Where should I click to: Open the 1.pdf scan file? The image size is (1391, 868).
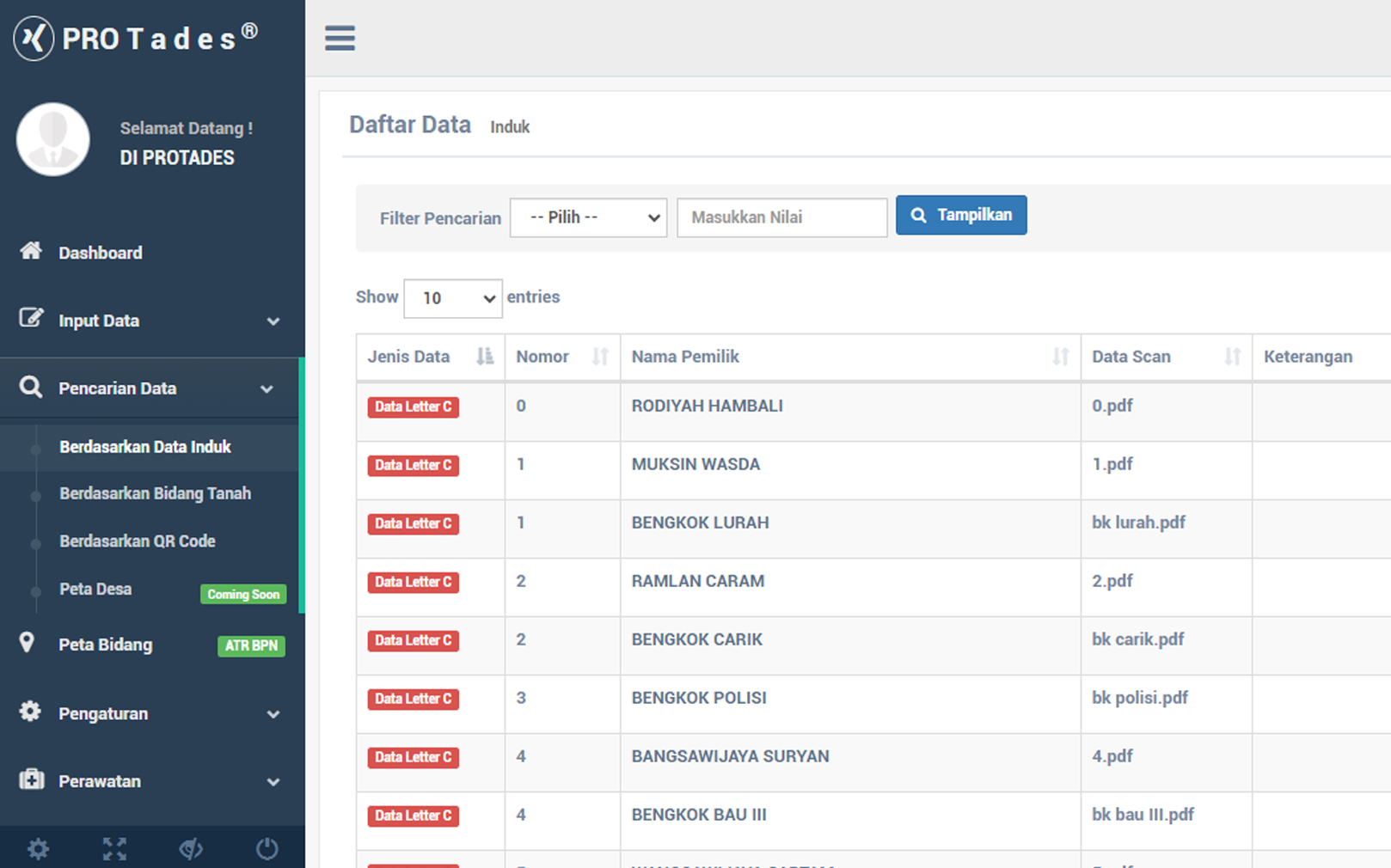click(1112, 464)
